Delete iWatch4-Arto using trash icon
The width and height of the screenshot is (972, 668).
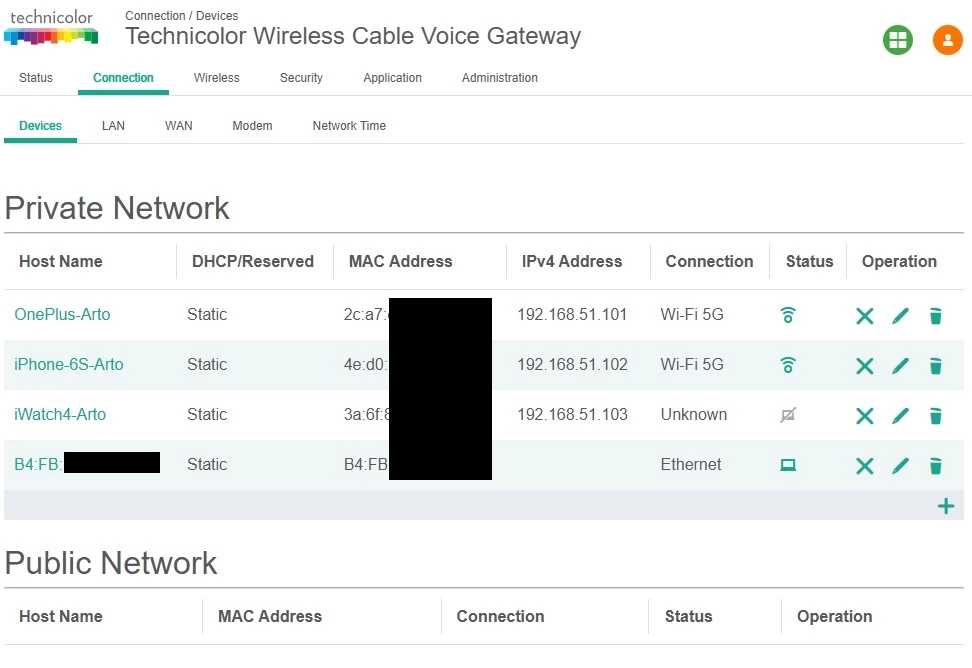click(x=935, y=416)
